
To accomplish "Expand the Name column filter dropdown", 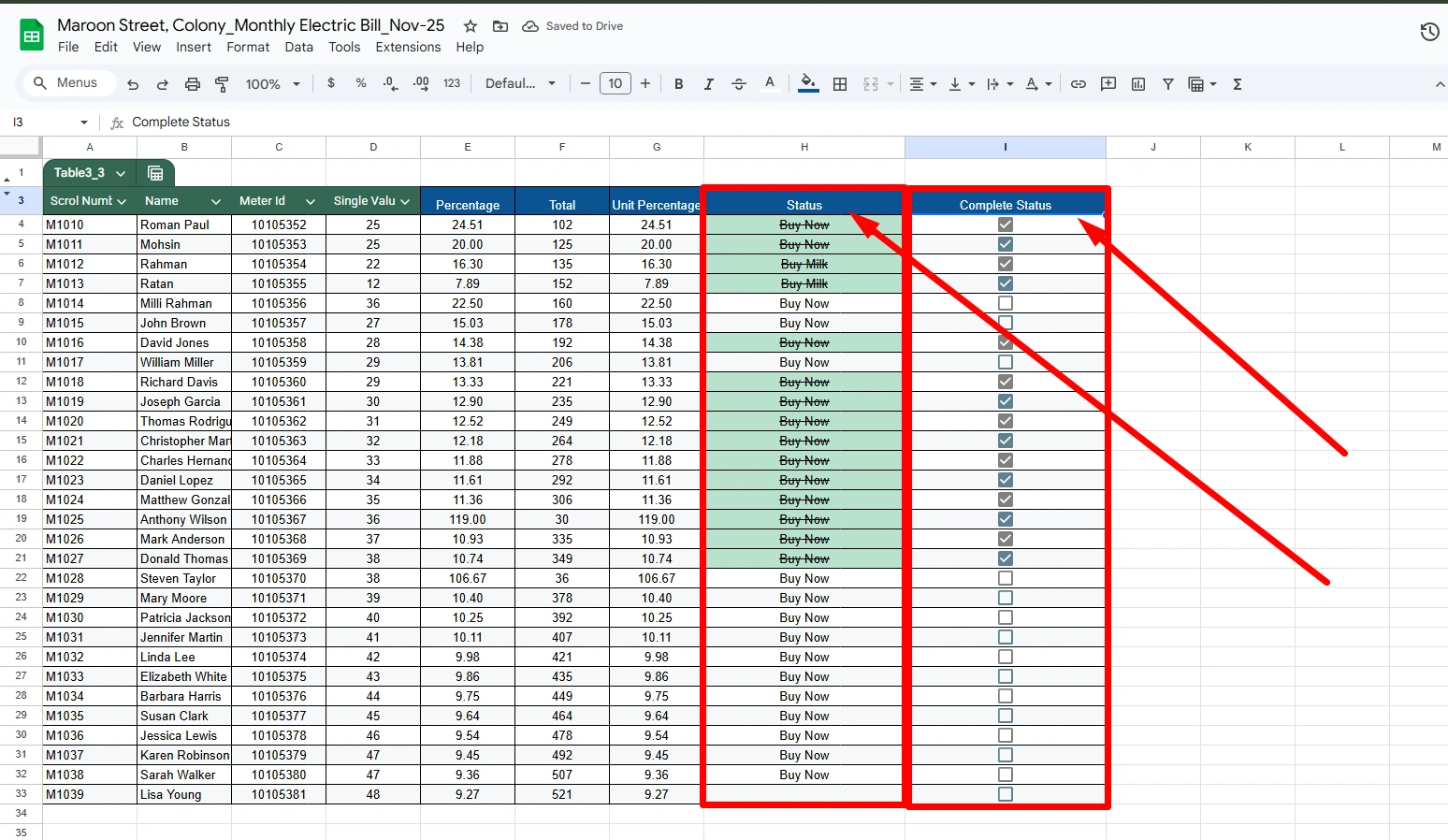I will (x=216, y=200).
